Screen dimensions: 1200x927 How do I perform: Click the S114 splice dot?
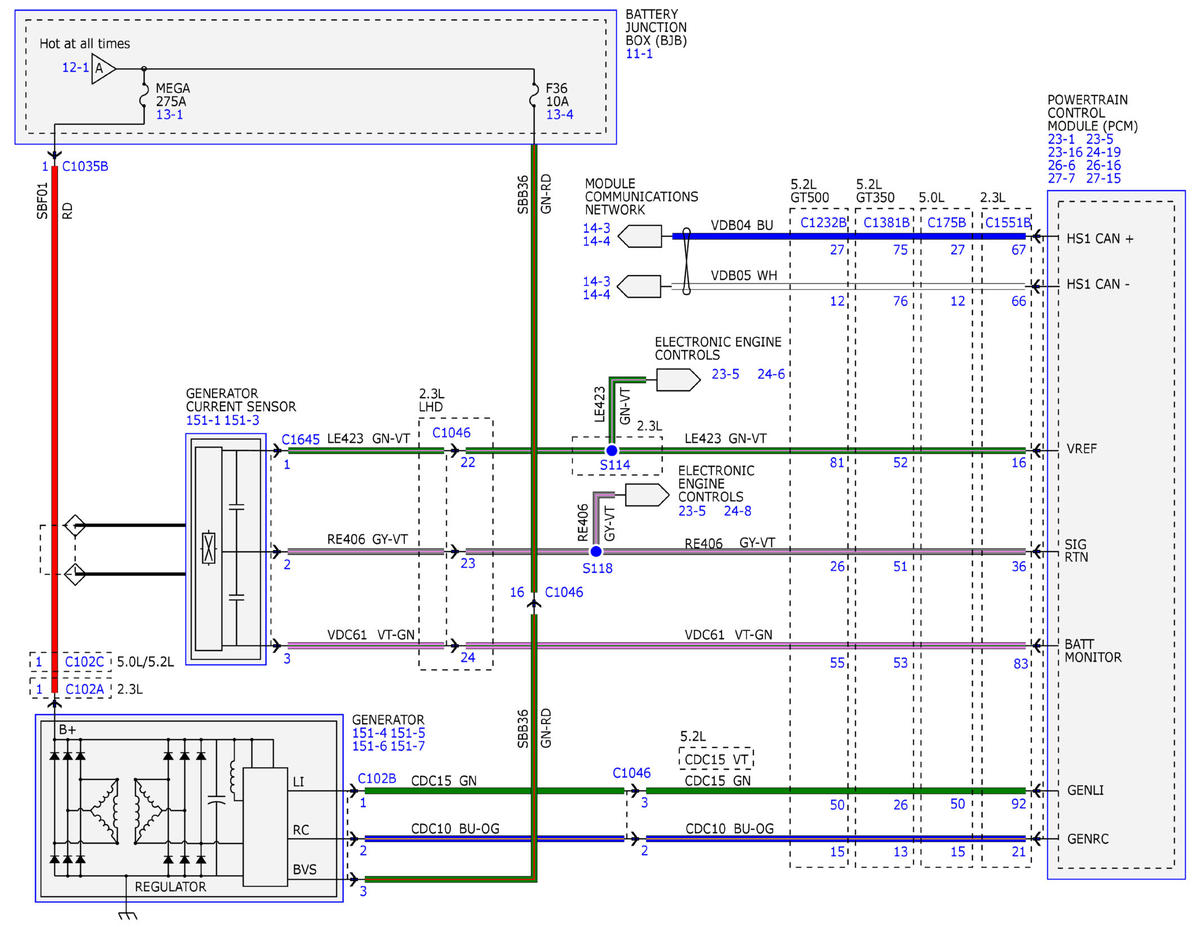point(611,451)
